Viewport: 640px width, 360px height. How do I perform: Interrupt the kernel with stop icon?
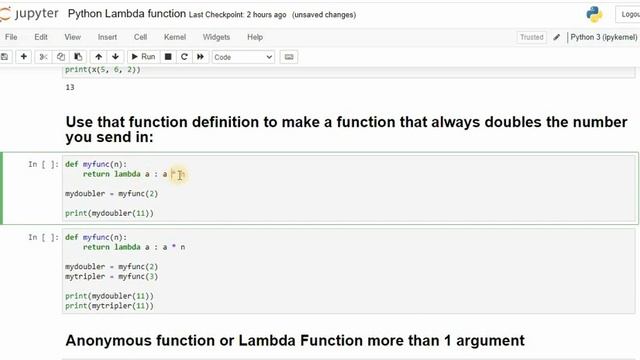[168, 57]
